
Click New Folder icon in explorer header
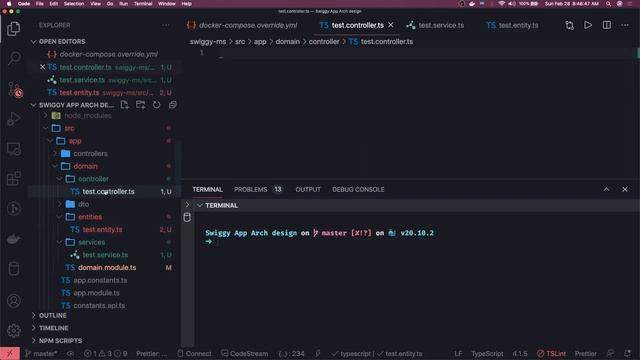140,105
